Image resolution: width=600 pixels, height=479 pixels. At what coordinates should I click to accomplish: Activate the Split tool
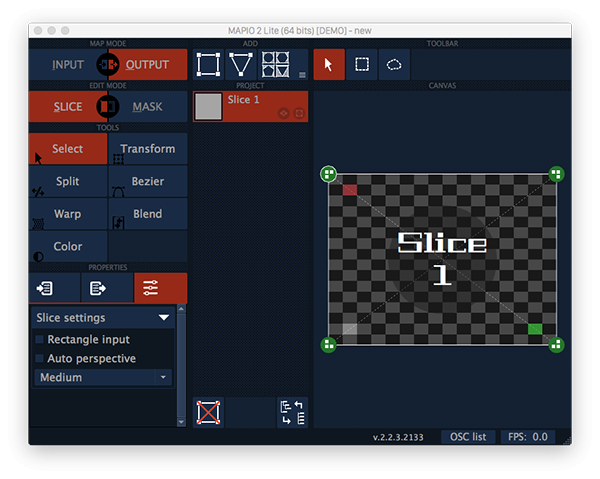(68, 181)
